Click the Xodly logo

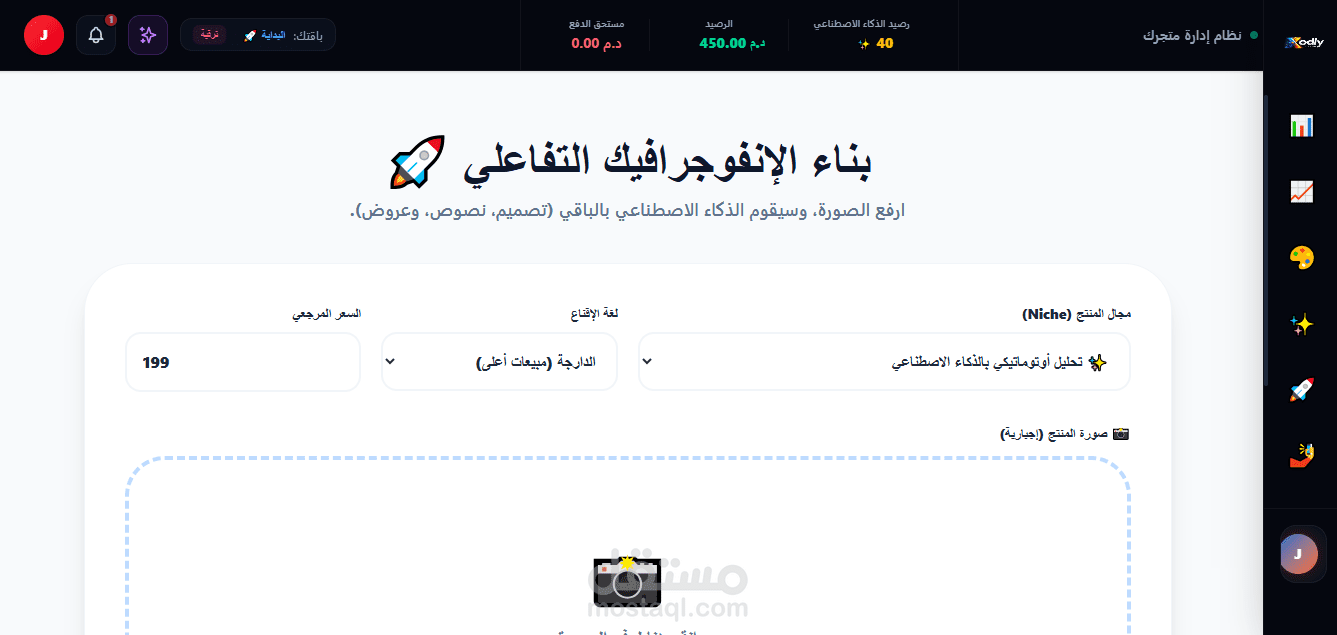[1303, 42]
